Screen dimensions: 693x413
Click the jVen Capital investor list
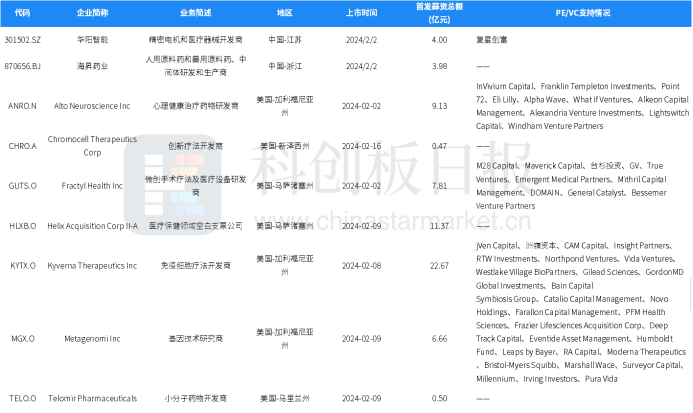click(x=580, y=266)
